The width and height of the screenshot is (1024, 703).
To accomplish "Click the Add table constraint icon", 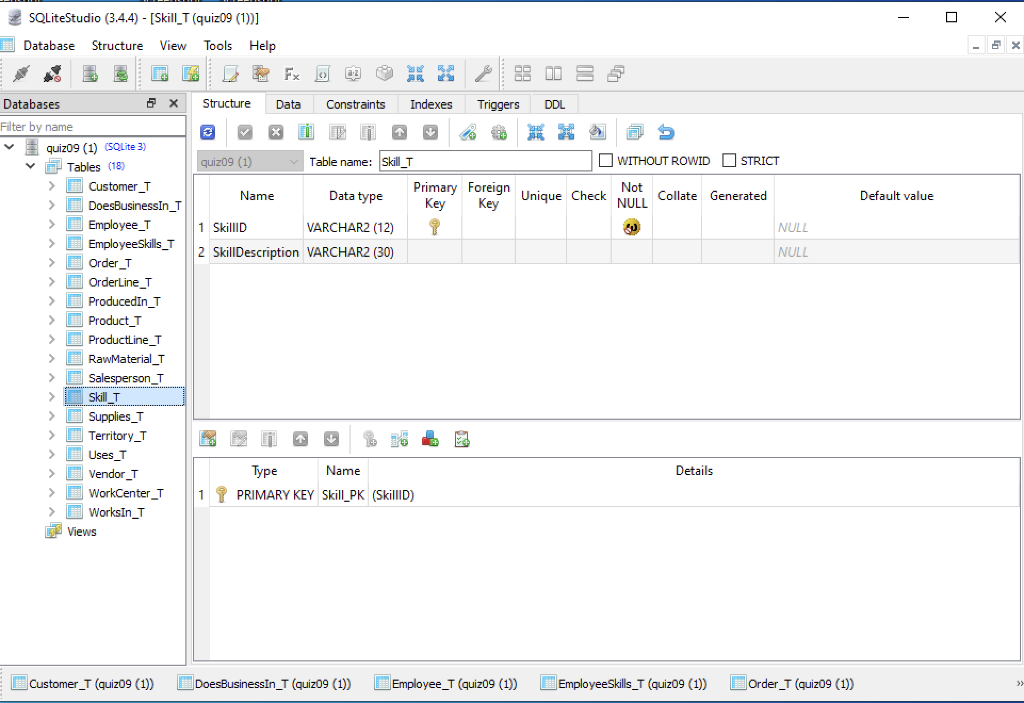I will tap(208, 439).
